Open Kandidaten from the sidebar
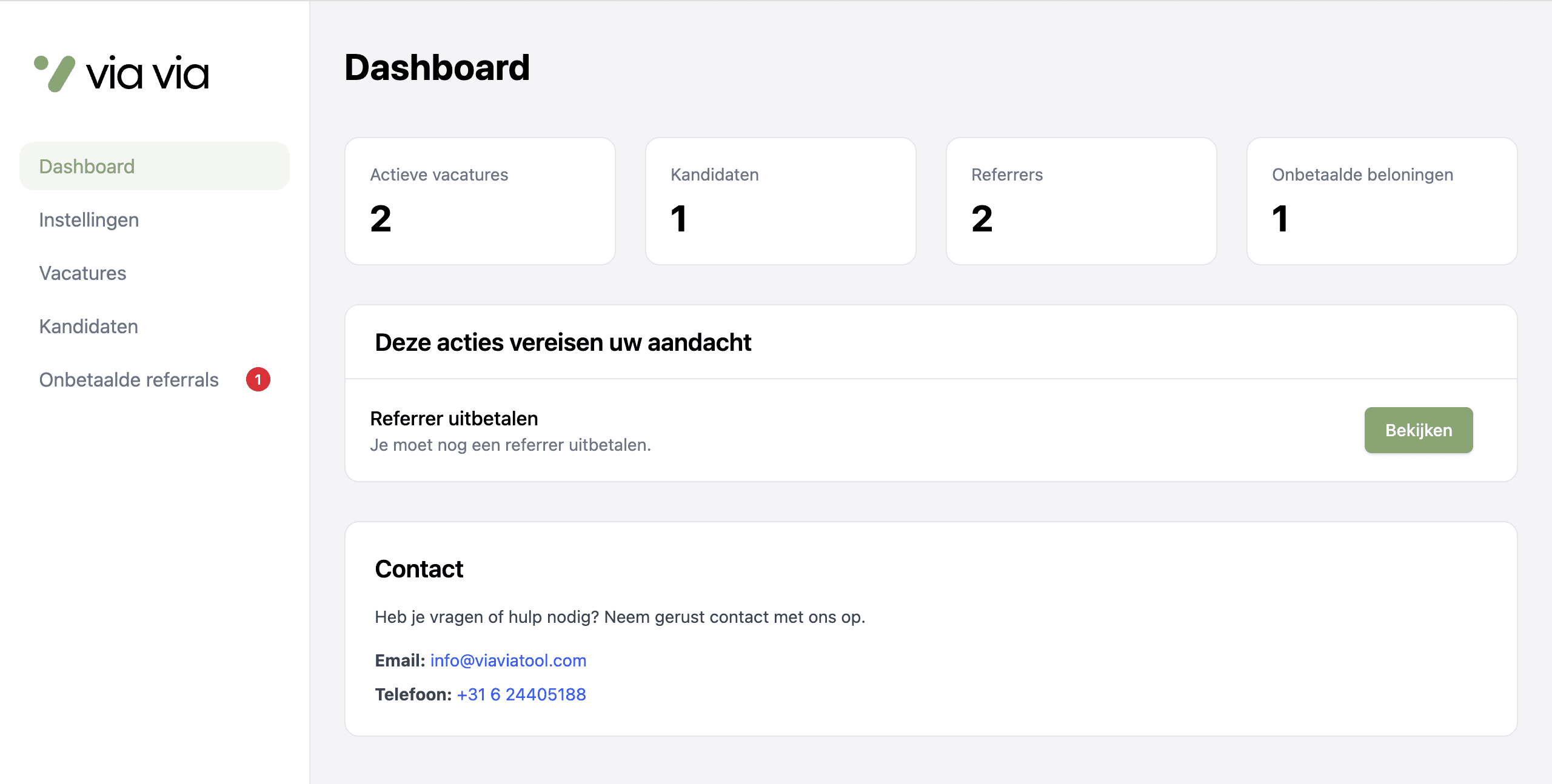This screenshot has width=1552, height=784. 89,326
